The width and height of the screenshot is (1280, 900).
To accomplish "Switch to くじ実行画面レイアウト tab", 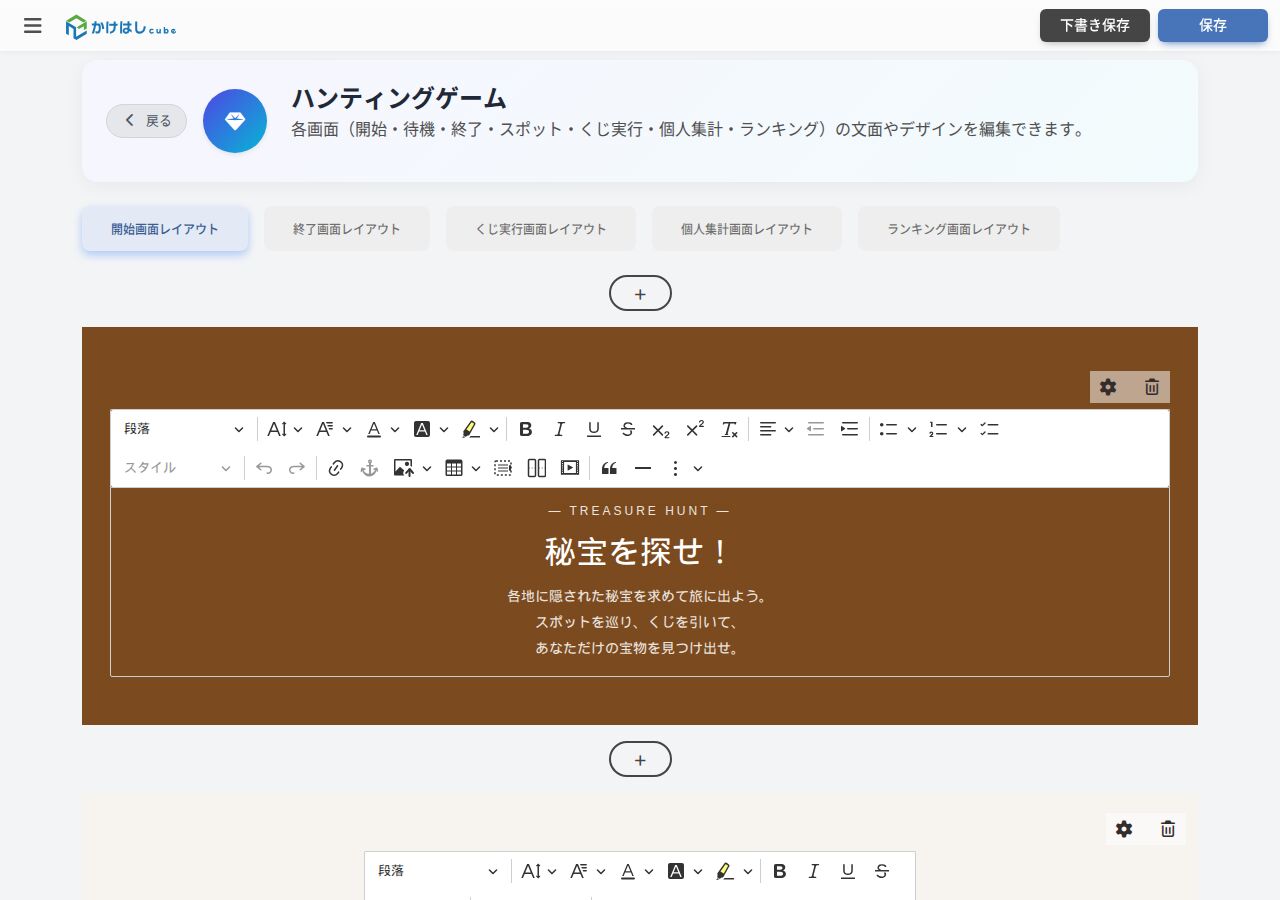I will (541, 229).
